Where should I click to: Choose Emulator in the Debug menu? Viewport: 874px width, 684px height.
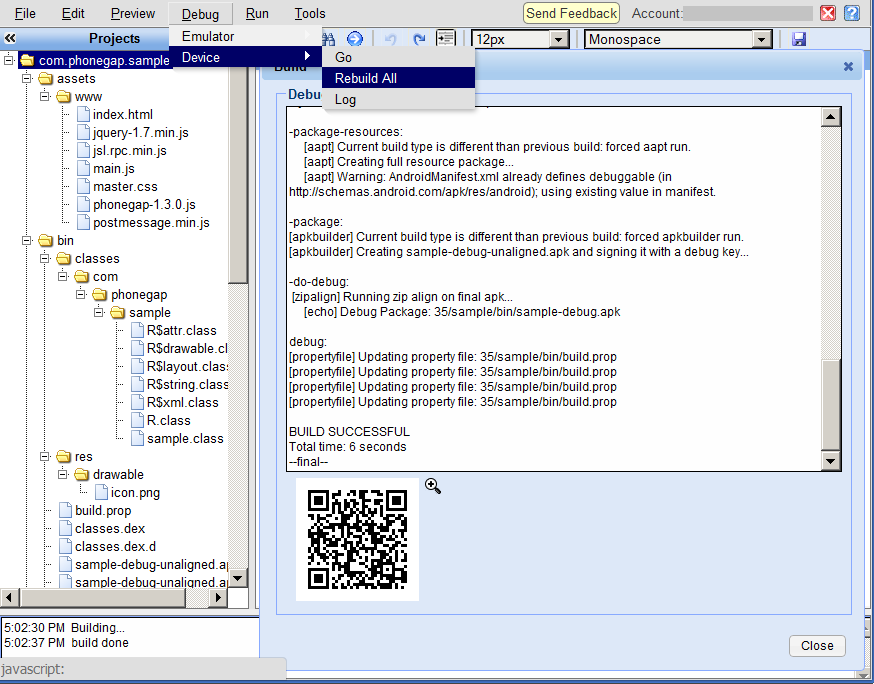pyautogui.click(x=245, y=36)
